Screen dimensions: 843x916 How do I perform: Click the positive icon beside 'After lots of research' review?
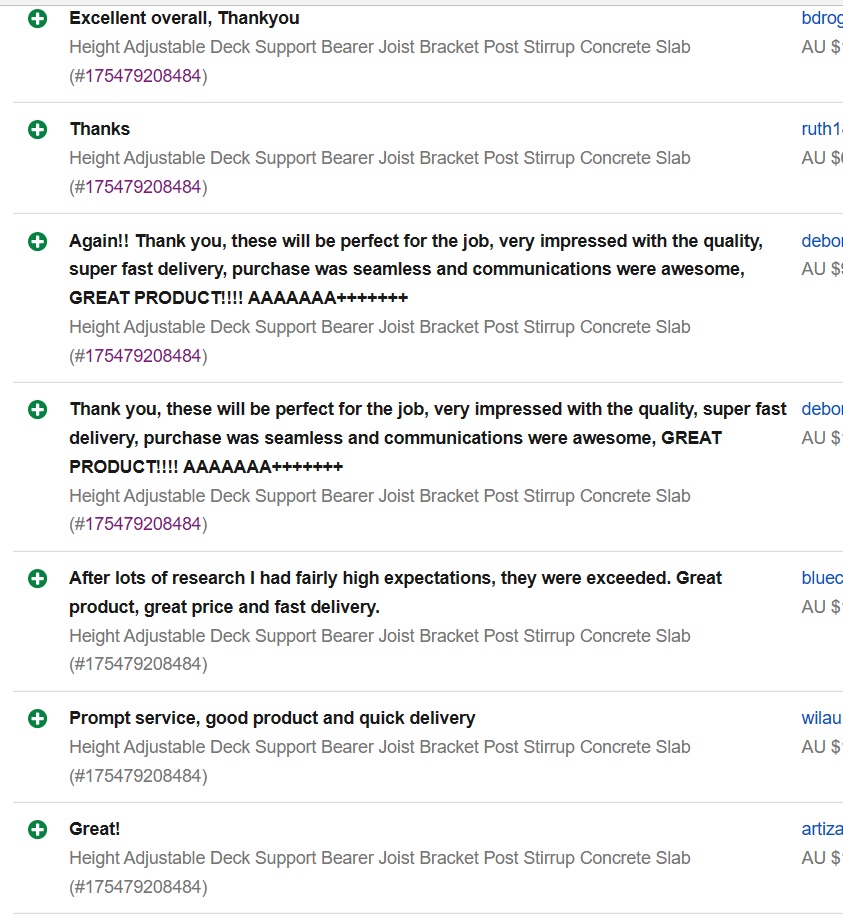(x=37, y=578)
